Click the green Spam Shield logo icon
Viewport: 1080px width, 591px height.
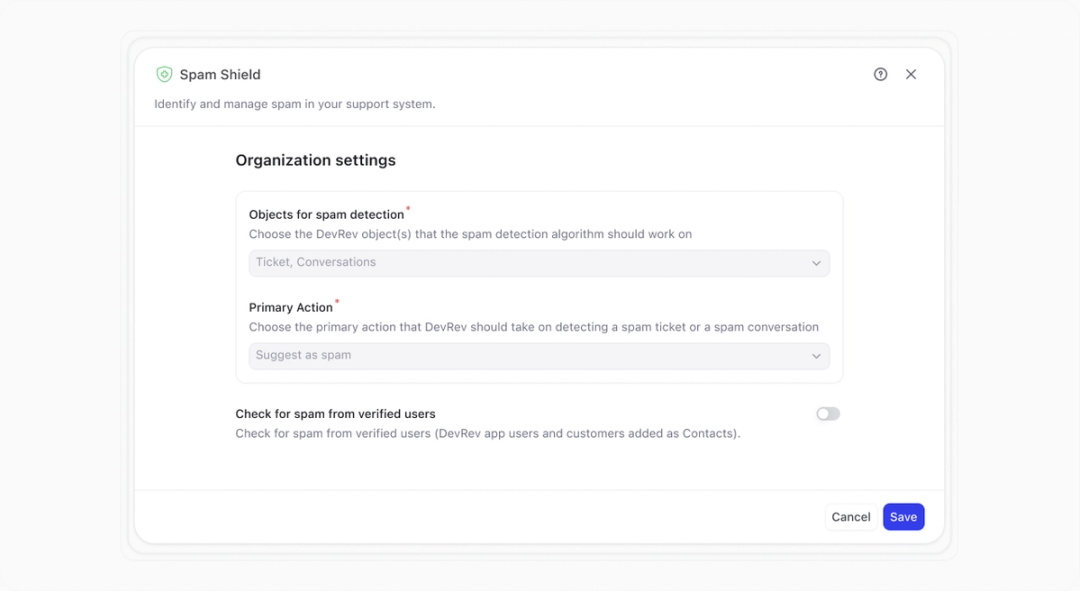(x=164, y=75)
